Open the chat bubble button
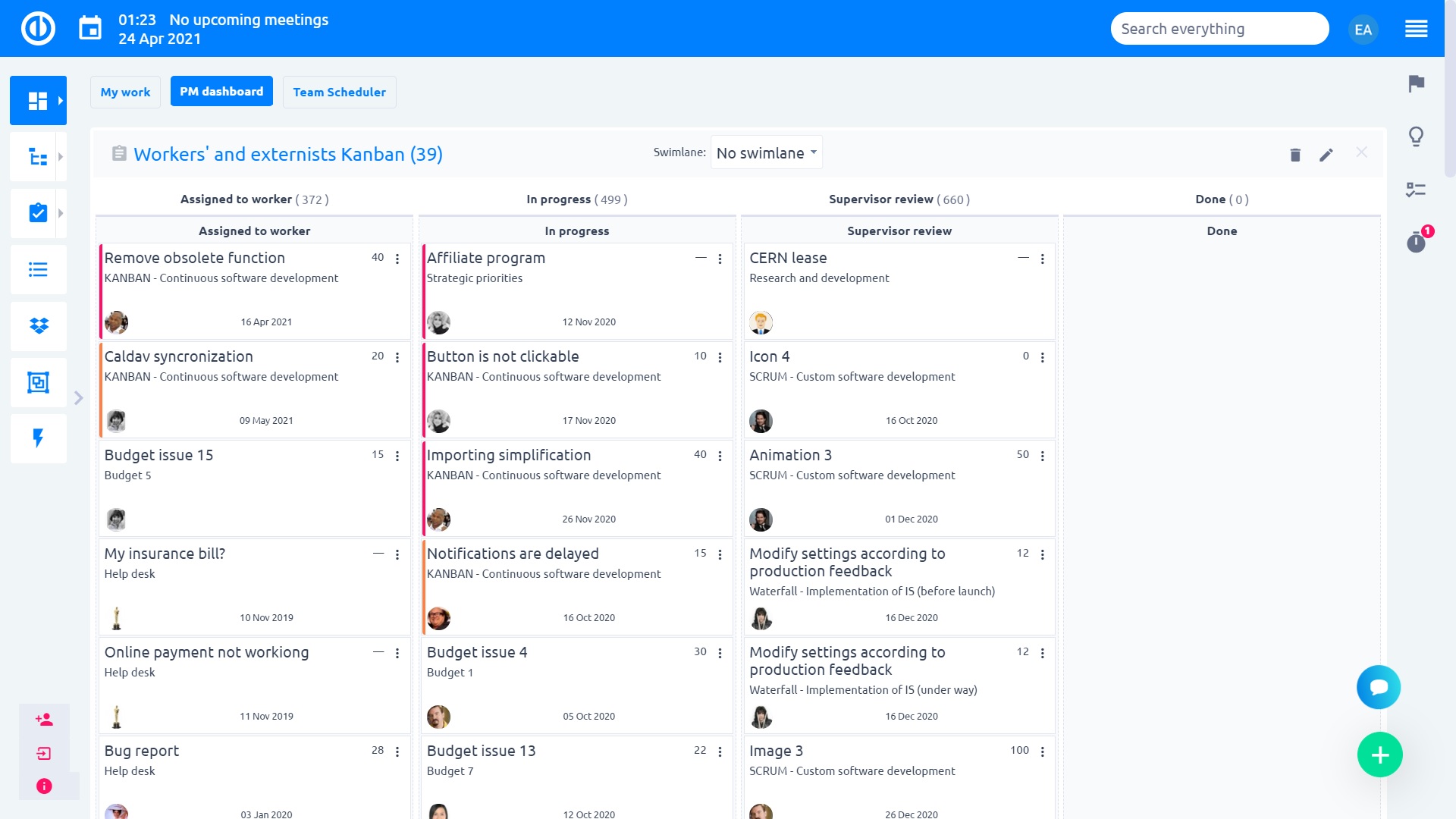This screenshot has height=819, width=1456. point(1379,687)
